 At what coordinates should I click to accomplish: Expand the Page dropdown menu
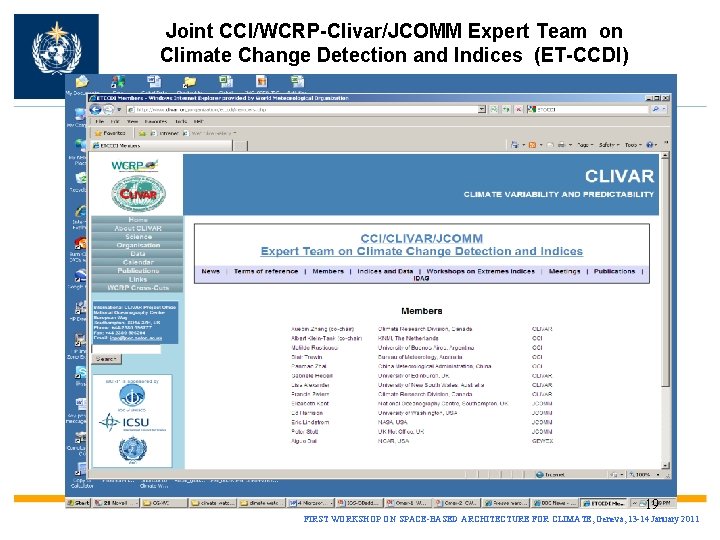tap(585, 145)
